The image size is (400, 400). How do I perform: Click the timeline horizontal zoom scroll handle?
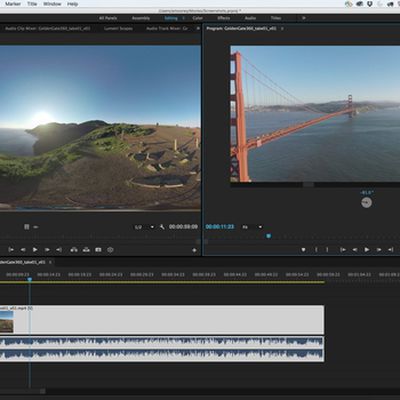(43, 391)
